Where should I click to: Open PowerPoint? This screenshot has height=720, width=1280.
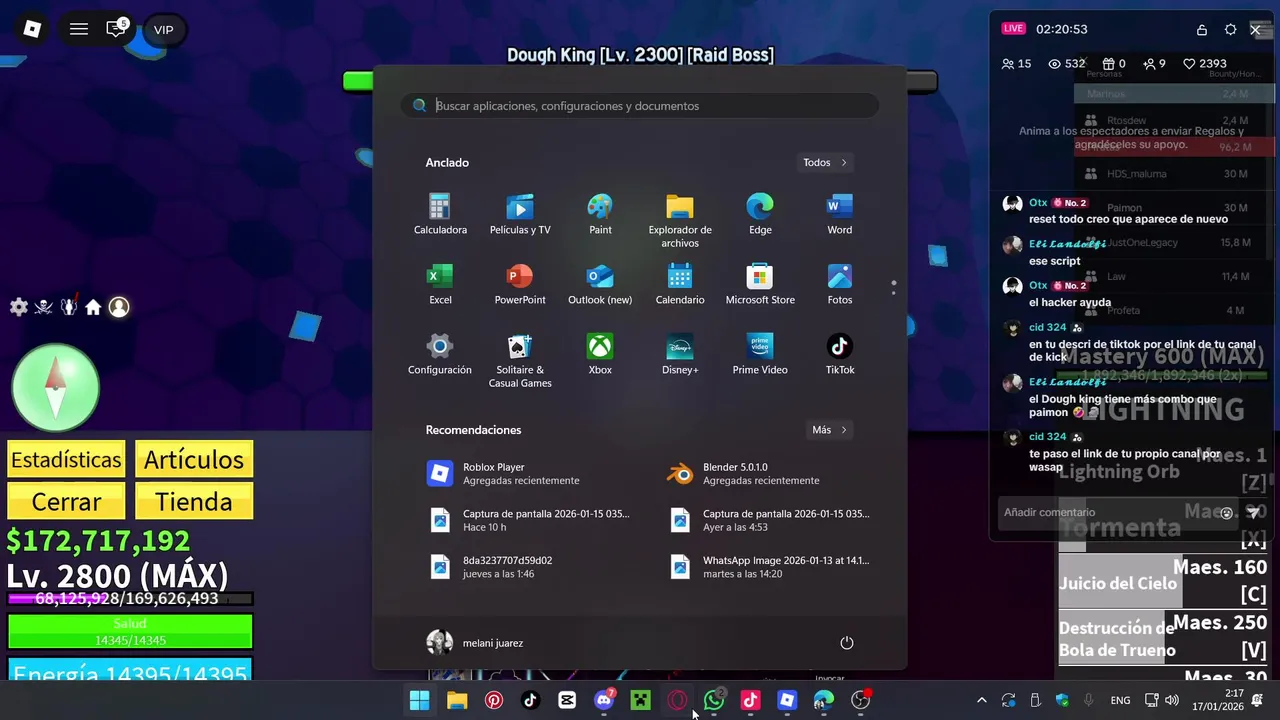pos(520,285)
